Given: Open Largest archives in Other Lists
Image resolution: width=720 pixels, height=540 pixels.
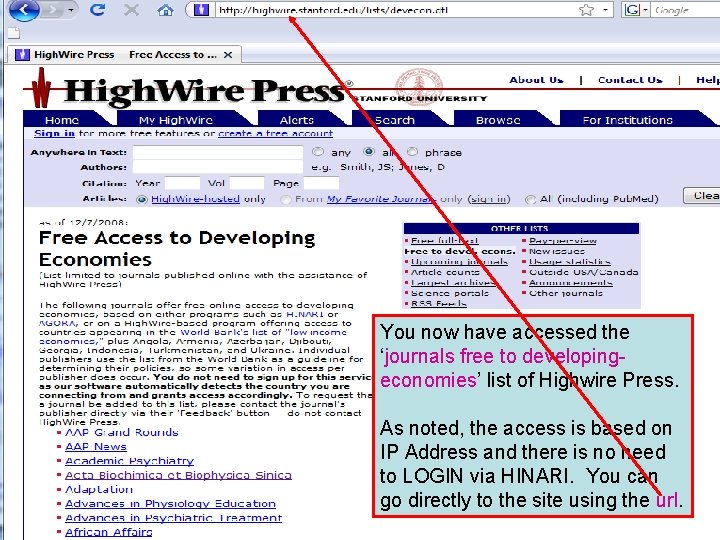Looking at the screenshot, I should (453, 283).
